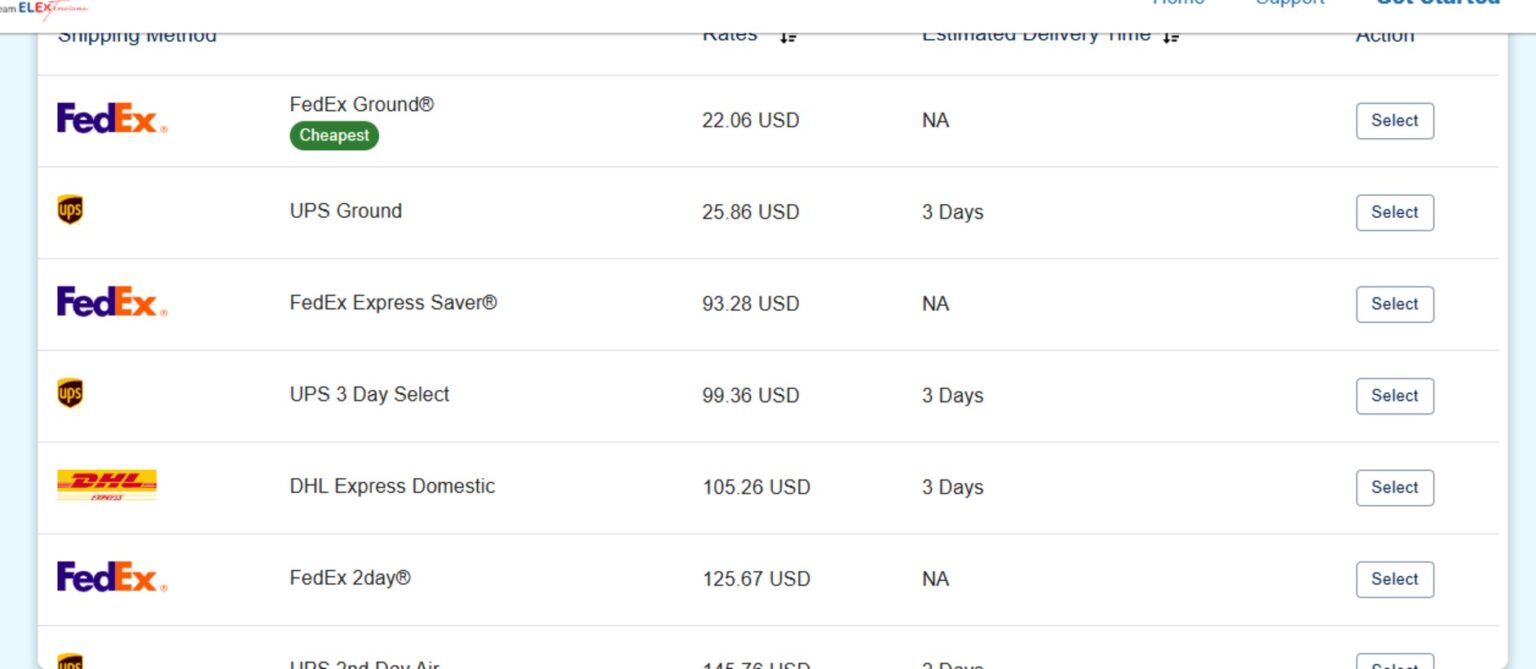Pick the FedEx 2day Select button
This screenshot has height=669, width=1536.
1394,579
